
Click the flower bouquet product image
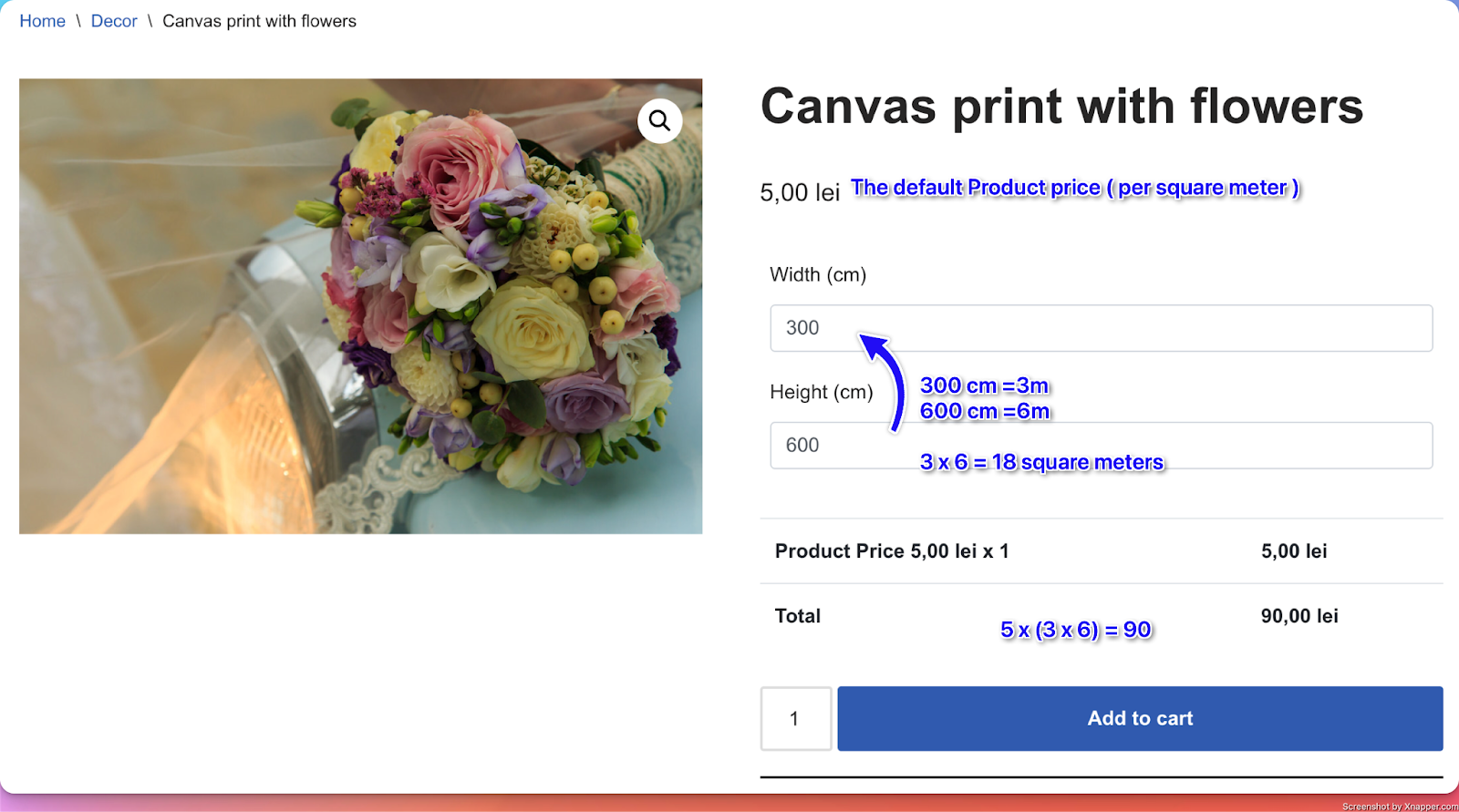click(360, 306)
